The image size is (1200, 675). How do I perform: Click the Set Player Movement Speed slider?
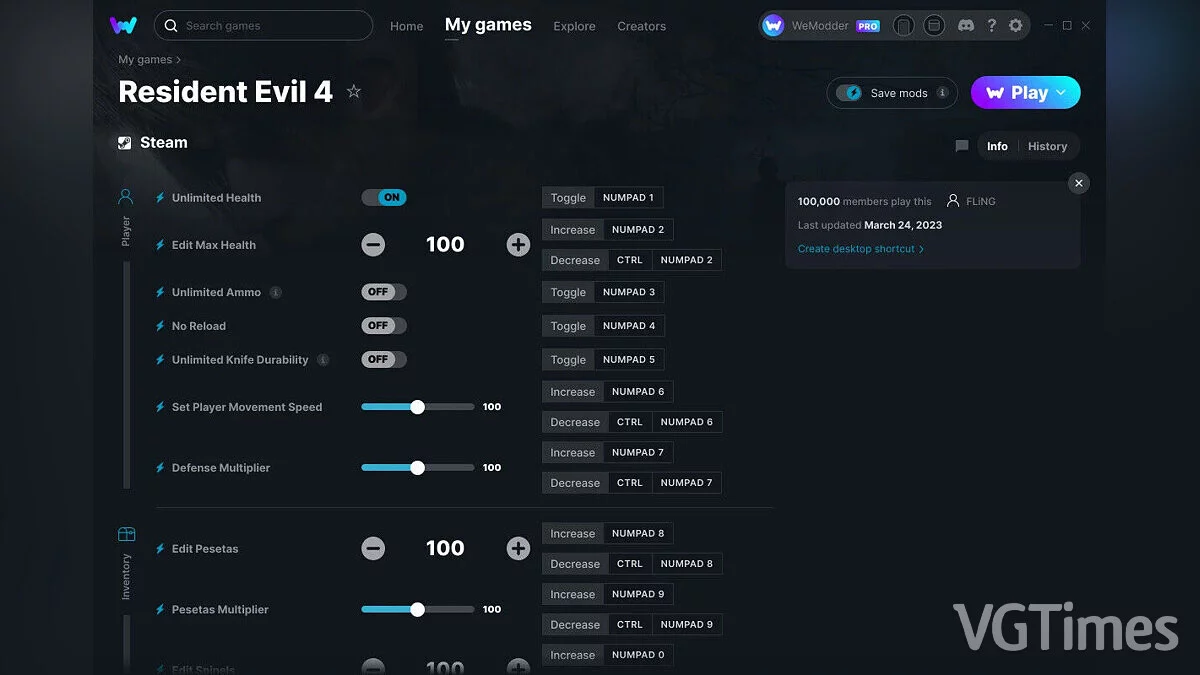tap(418, 407)
